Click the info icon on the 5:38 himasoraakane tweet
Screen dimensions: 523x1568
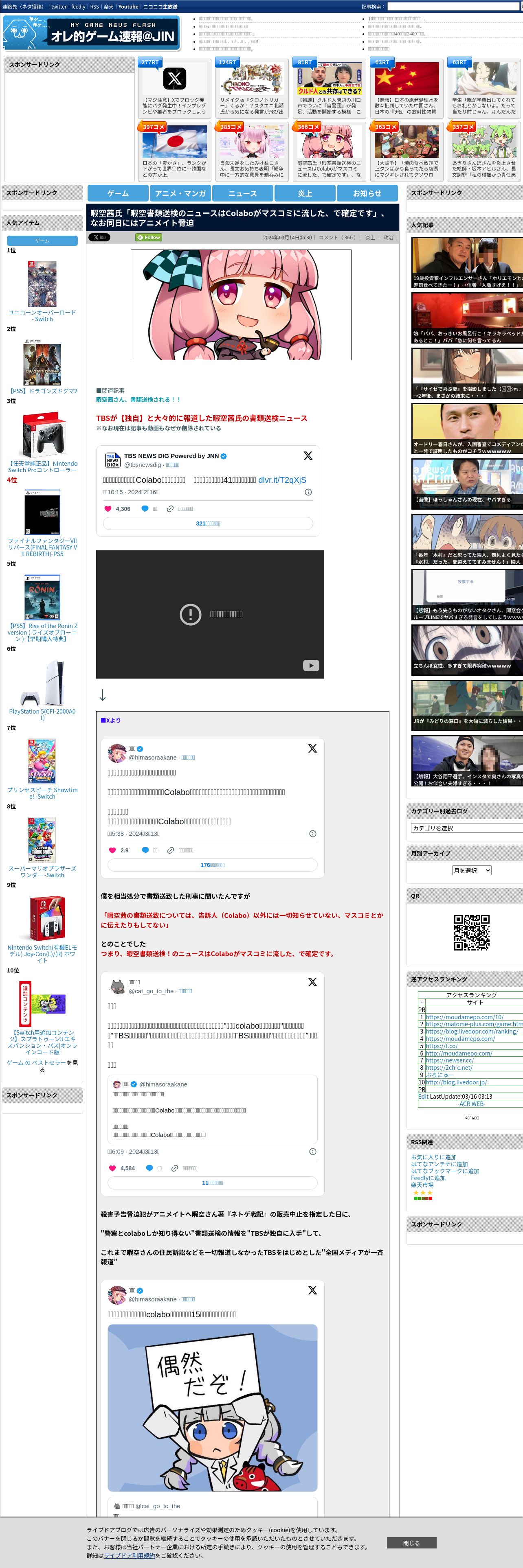click(x=312, y=833)
